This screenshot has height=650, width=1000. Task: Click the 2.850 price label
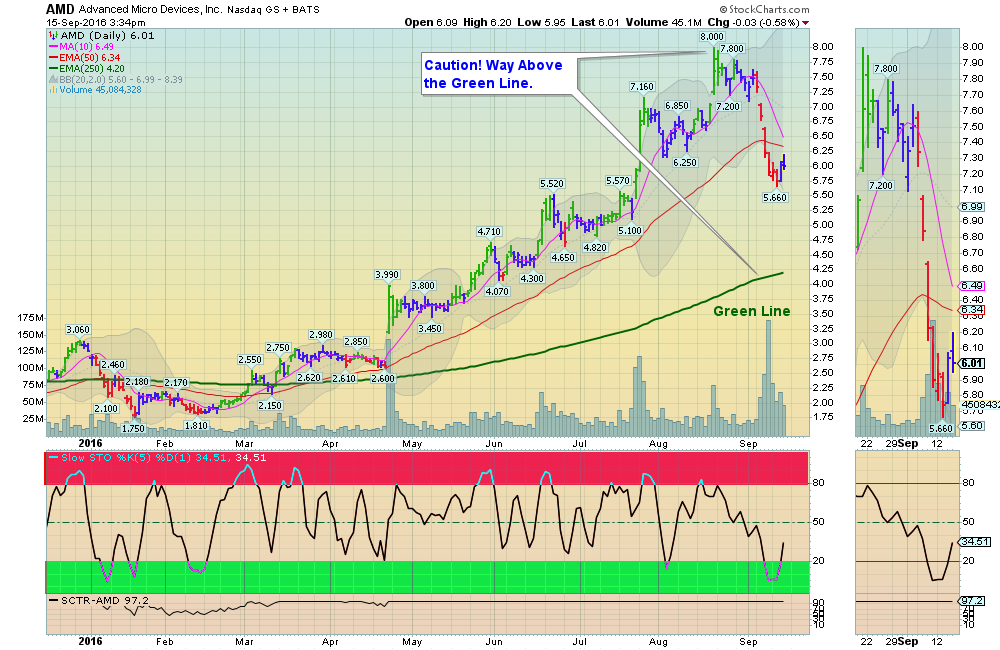click(x=356, y=342)
